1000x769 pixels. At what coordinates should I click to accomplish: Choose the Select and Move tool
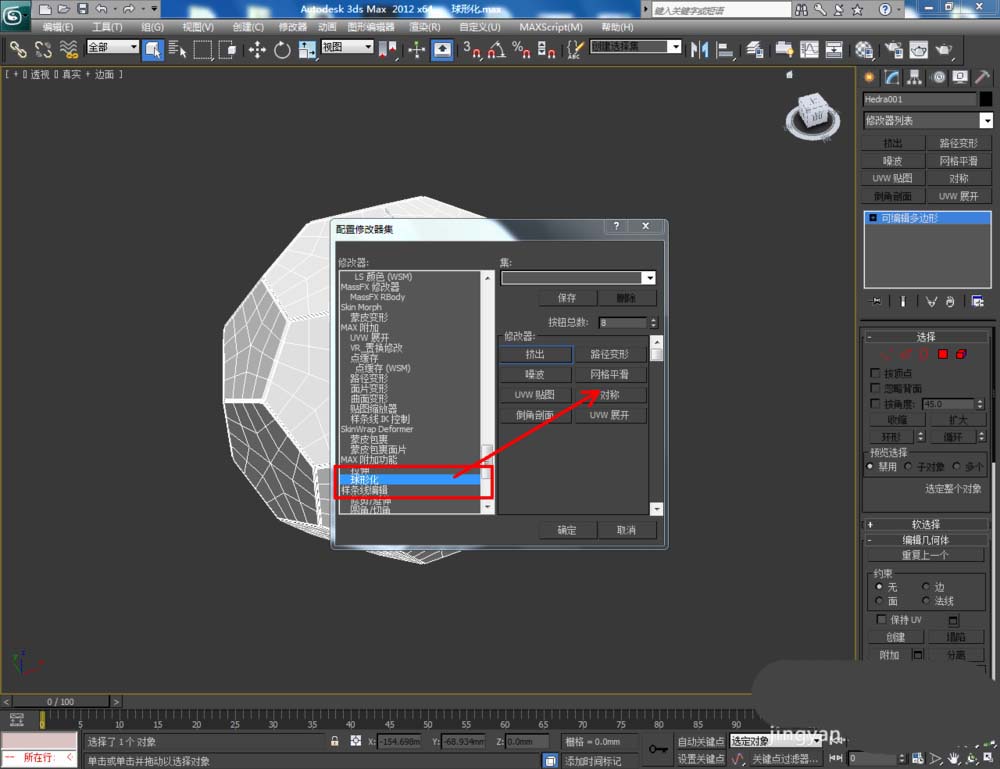(x=257, y=49)
